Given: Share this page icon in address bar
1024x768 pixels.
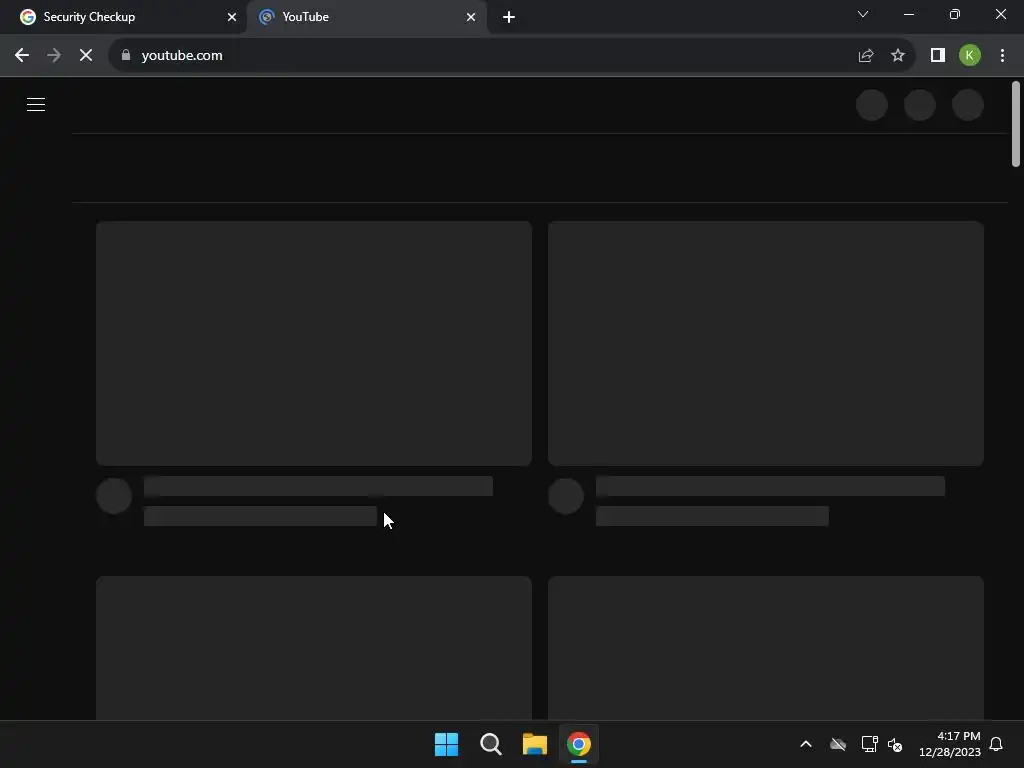Looking at the screenshot, I should click(x=866, y=56).
